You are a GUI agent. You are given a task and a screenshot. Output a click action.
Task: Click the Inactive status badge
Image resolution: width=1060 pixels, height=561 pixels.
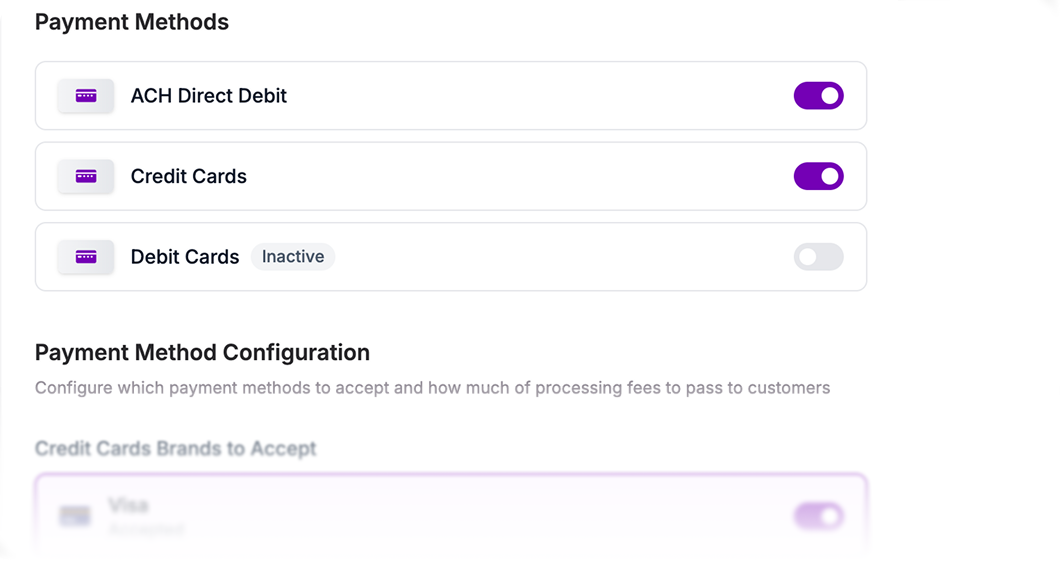click(x=293, y=257)
